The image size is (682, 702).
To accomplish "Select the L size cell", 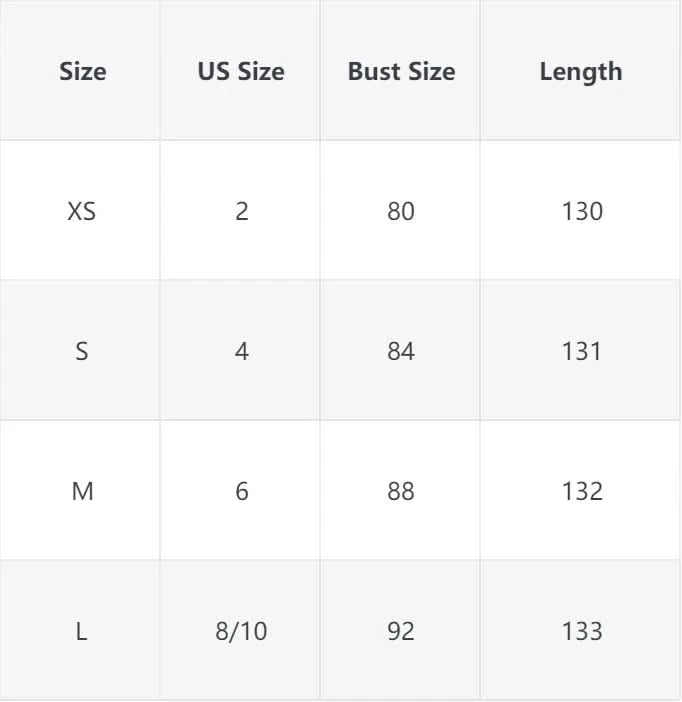I will 82,631.
